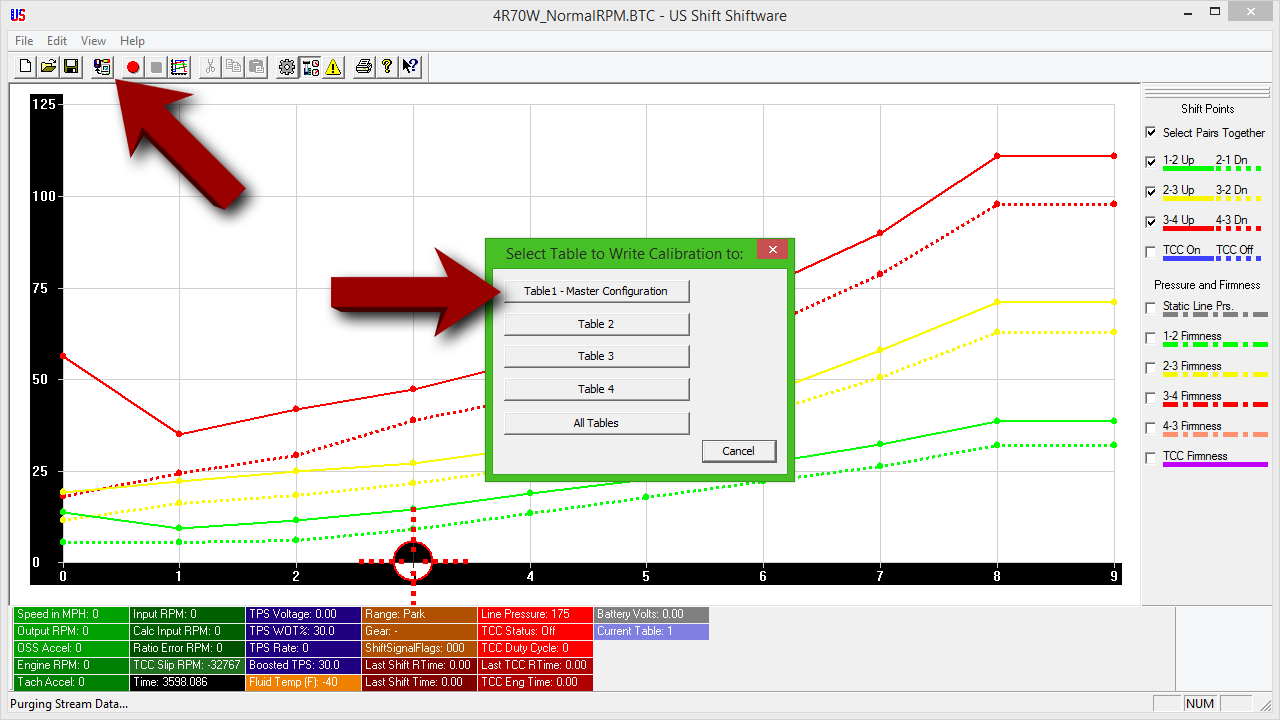Save the calibration using the Save icon
The width and height of the screenshot is (1280, 720).
[x=70, y=67]
